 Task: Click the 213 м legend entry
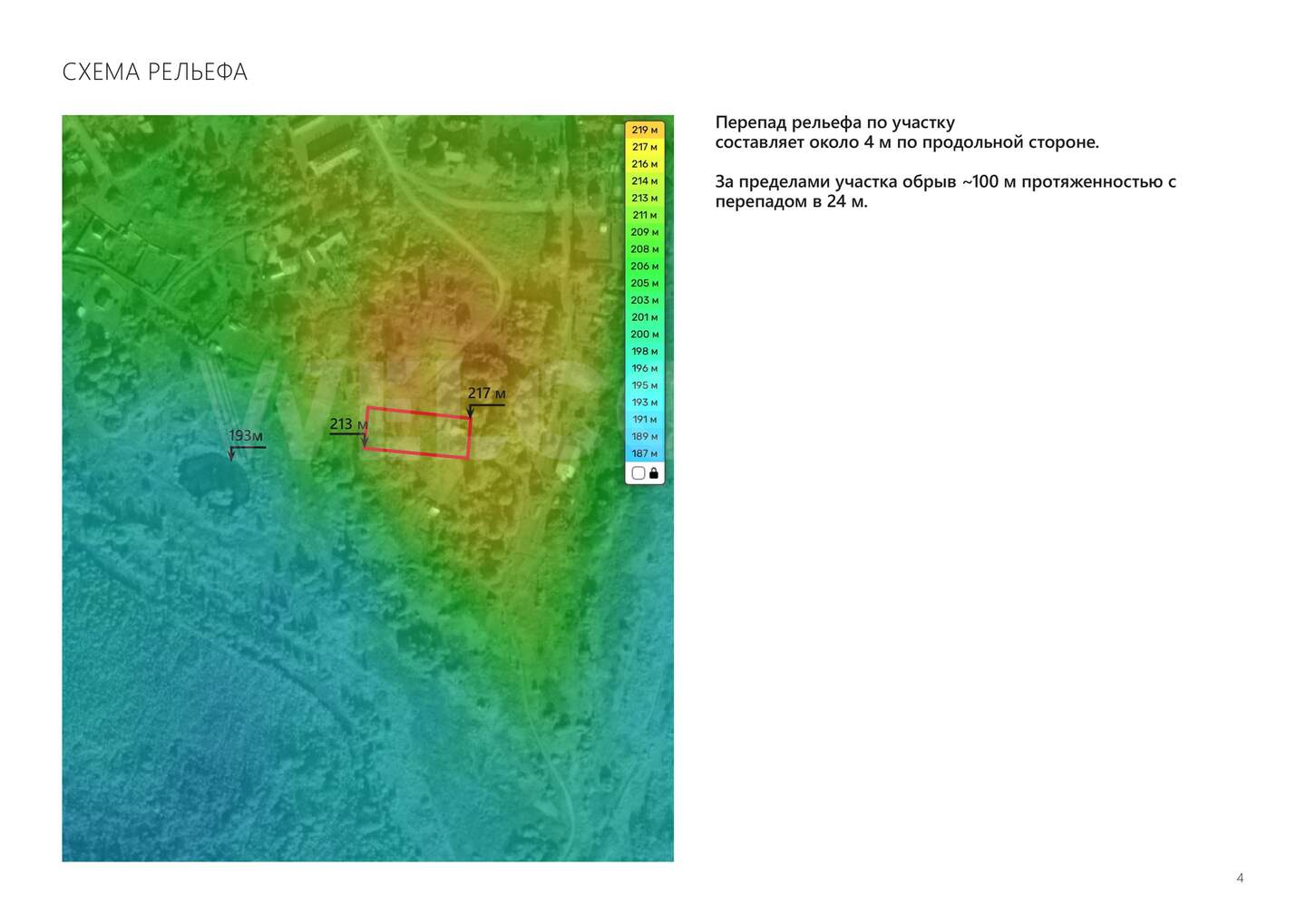(645, 198)
